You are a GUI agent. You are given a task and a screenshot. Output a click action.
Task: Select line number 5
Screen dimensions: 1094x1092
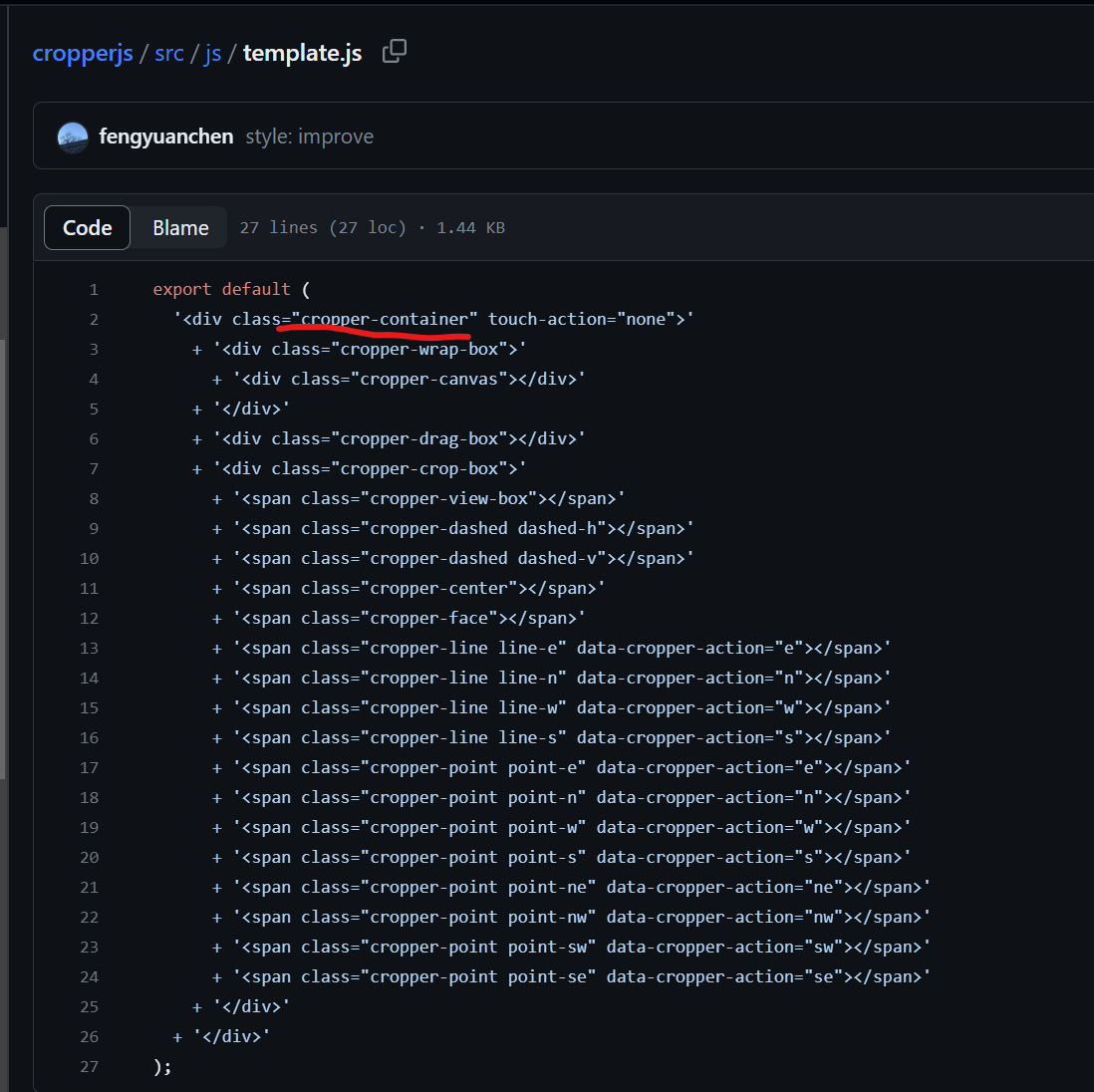93,409
